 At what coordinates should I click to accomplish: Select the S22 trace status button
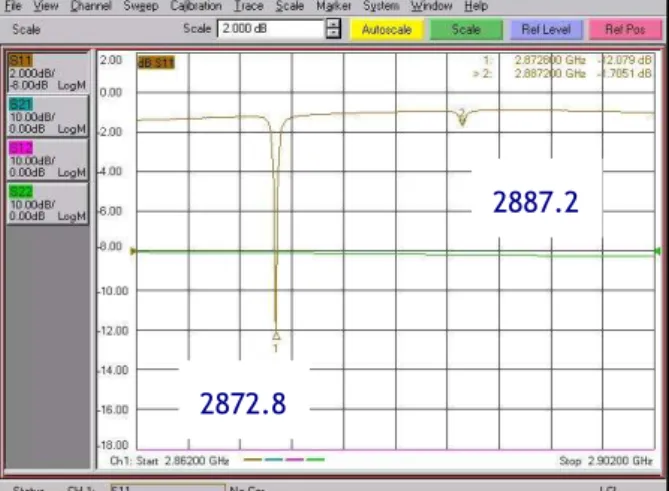coord(47,203)
